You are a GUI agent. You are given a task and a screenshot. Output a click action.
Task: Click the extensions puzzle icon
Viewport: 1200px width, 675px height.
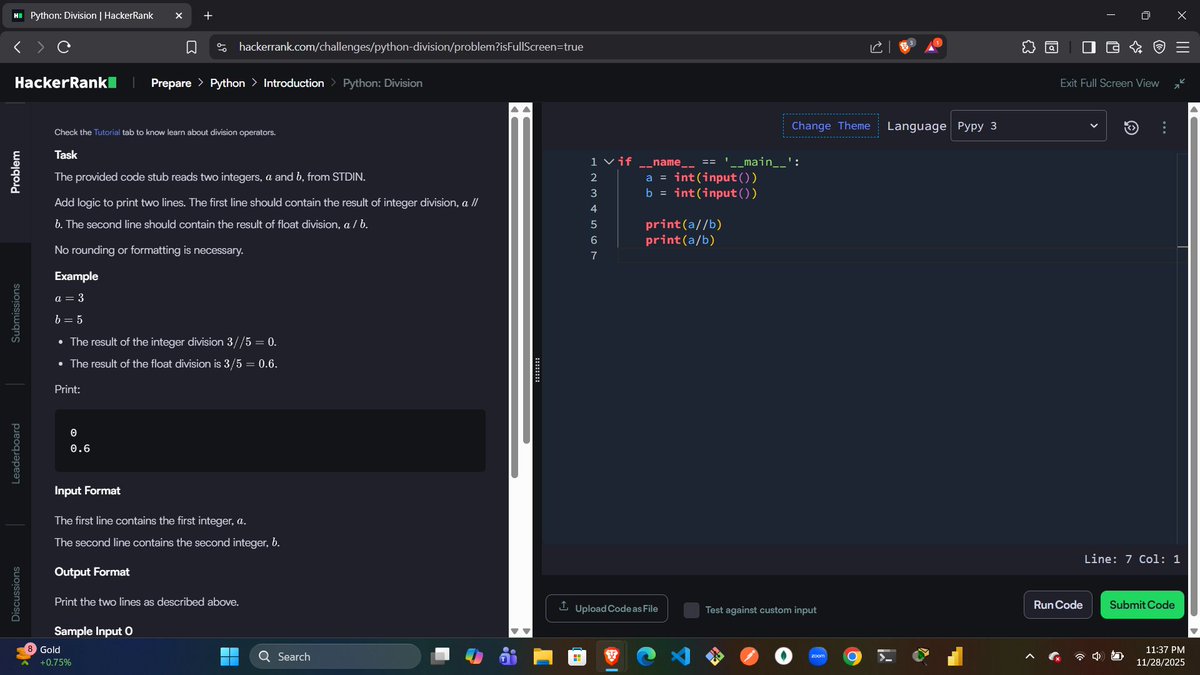pyautogui.click(x=1028, y=46)
